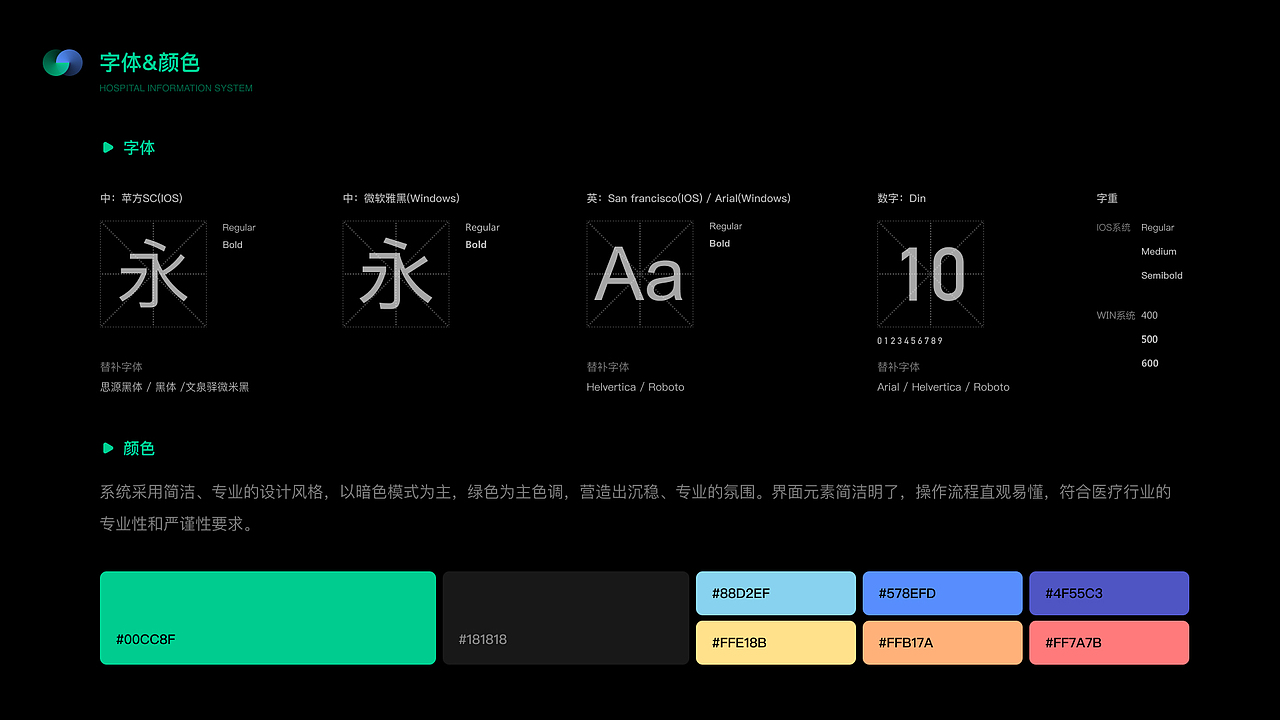Select the 数字: Din category label

tap(903, 198)
